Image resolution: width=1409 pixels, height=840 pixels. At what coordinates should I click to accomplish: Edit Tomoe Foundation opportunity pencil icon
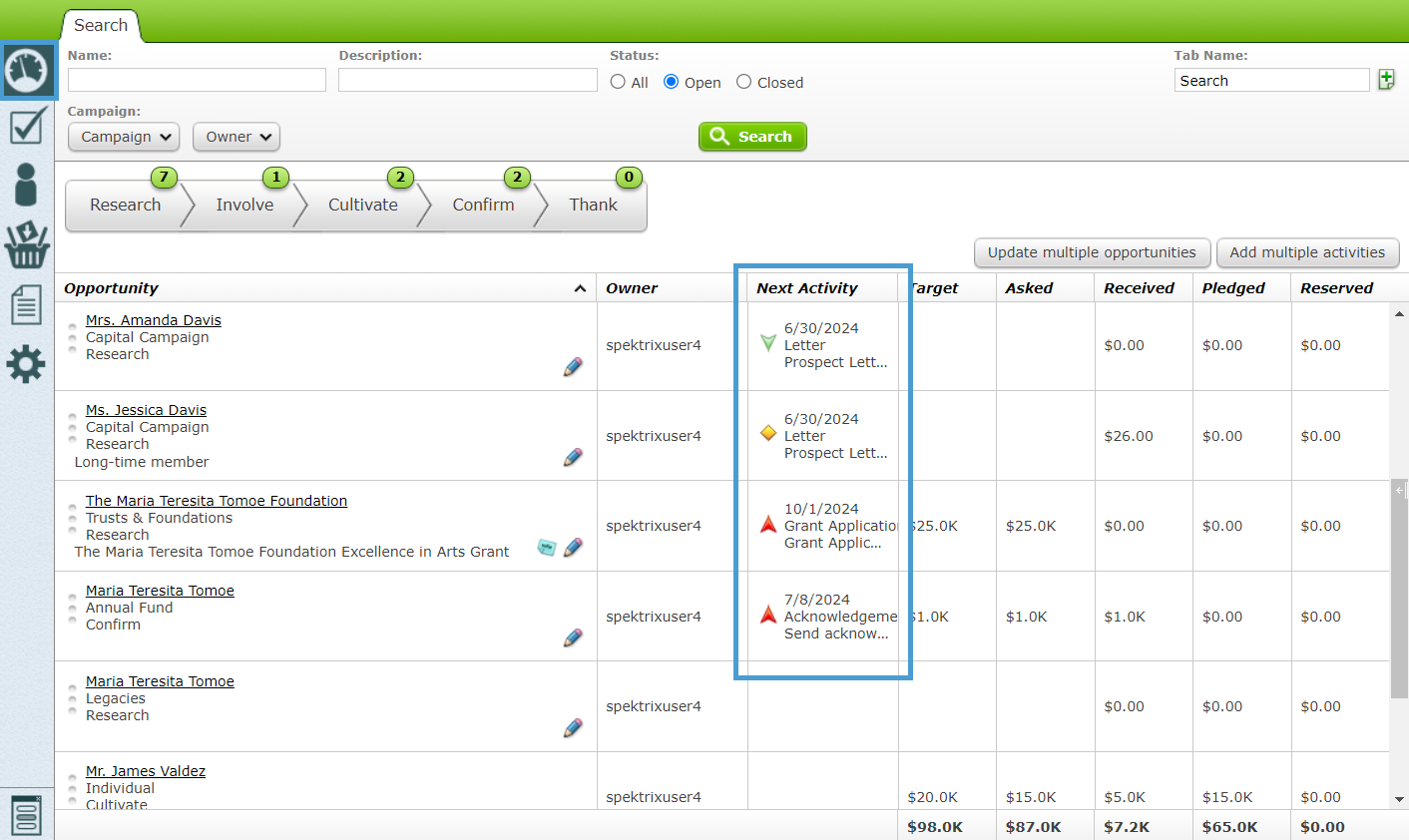[573, 547]
